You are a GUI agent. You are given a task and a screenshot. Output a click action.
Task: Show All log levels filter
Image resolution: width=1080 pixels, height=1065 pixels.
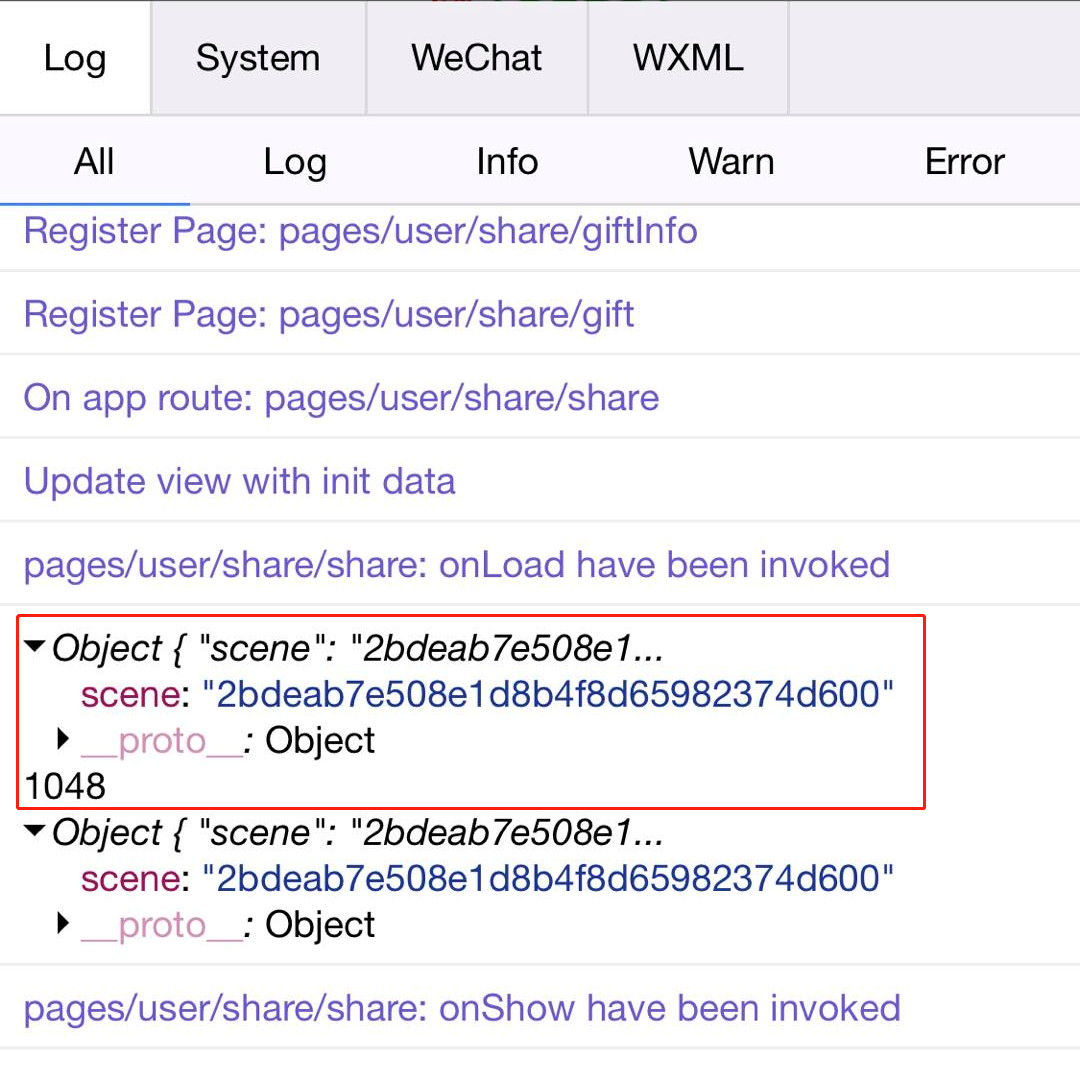click(94, 162)
